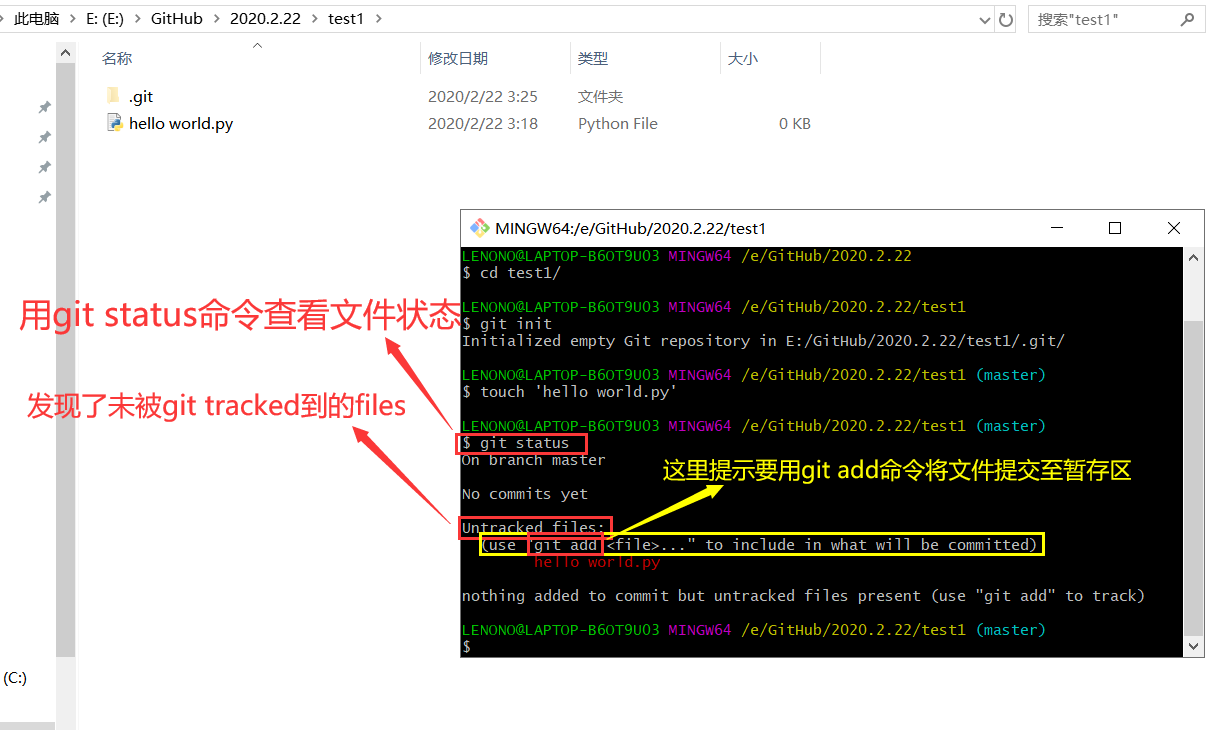Click the Git Bash icon in terminal title bar
Image resolution: width=1213 pixels, height=730 pixels.
pos(480,228)
